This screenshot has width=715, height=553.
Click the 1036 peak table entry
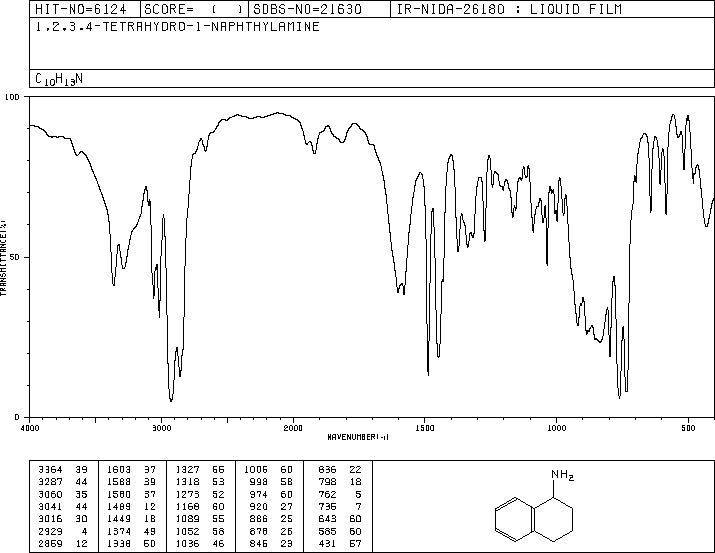(x=200, y=543)
